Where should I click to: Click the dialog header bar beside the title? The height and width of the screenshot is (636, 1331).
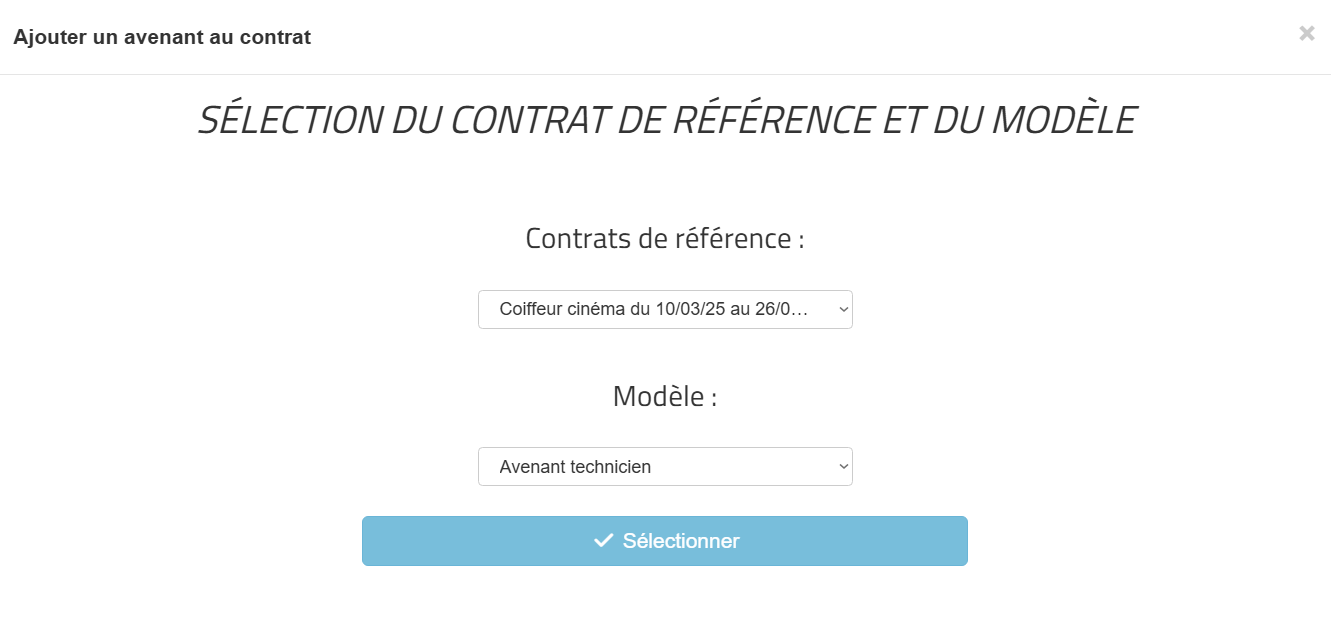tap(800, 37)
